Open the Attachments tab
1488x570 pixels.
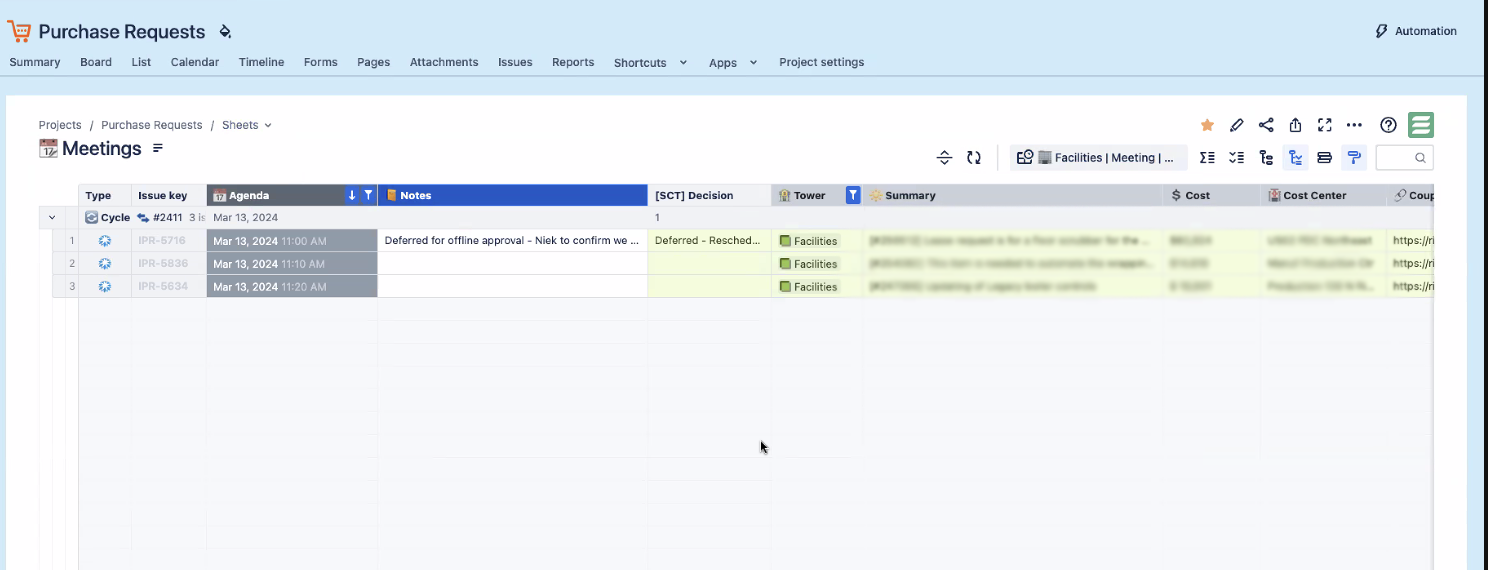coord(444,62)
